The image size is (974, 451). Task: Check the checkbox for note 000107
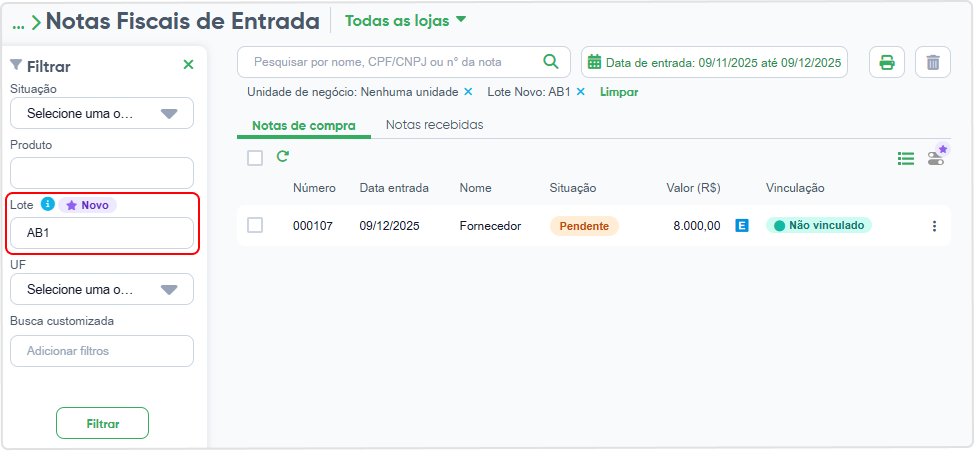point(255,225)
